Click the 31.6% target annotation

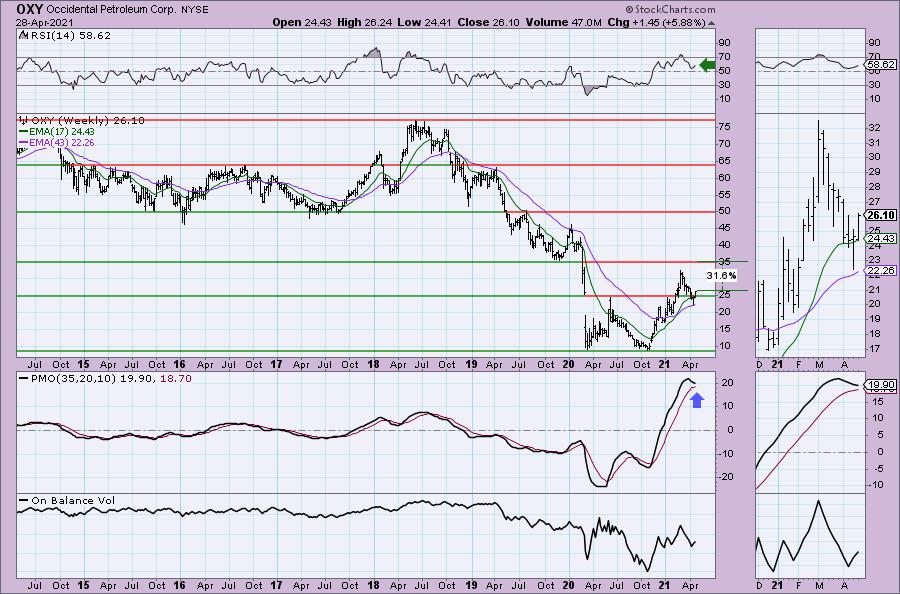pos(721,276)
